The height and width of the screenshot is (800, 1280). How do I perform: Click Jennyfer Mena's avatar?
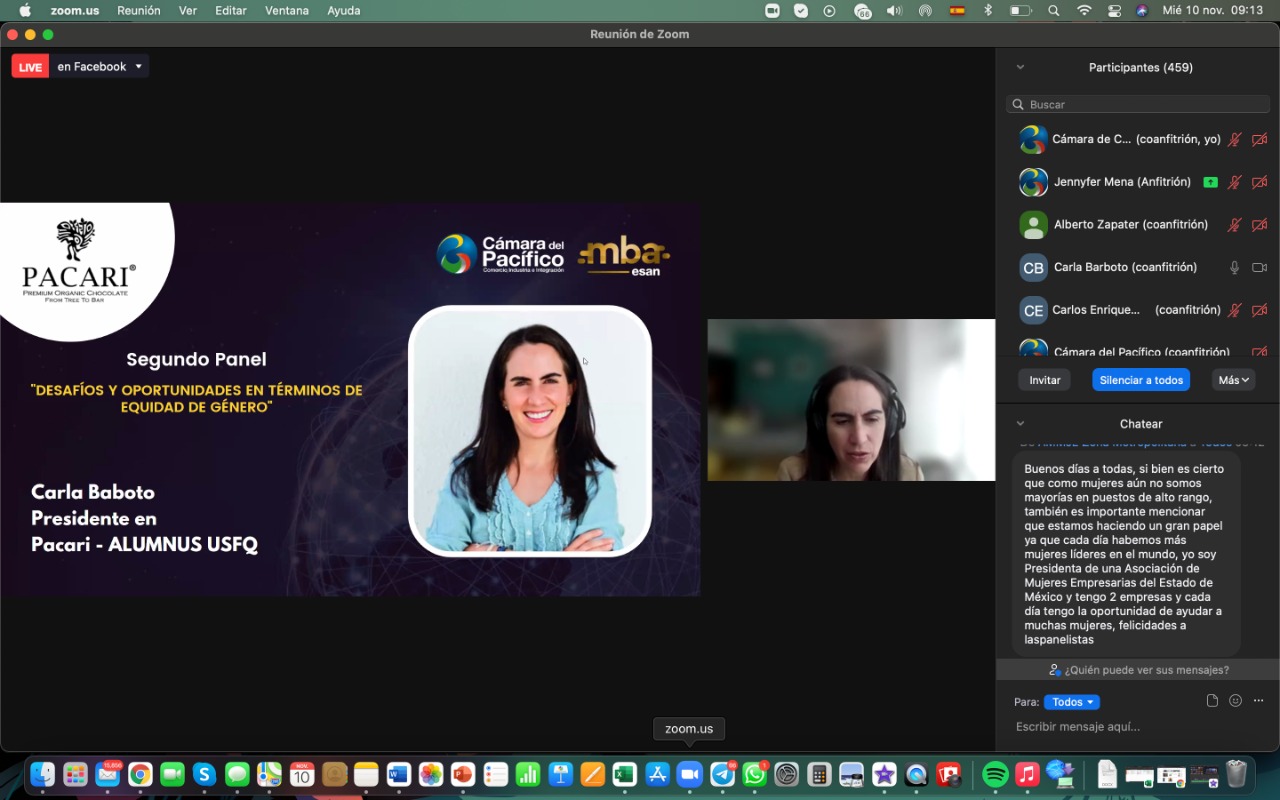(1033, 182)
